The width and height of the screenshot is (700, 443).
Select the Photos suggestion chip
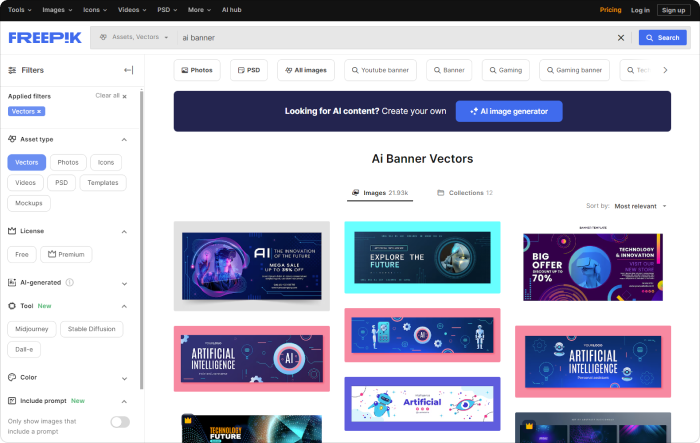[197, 70]
